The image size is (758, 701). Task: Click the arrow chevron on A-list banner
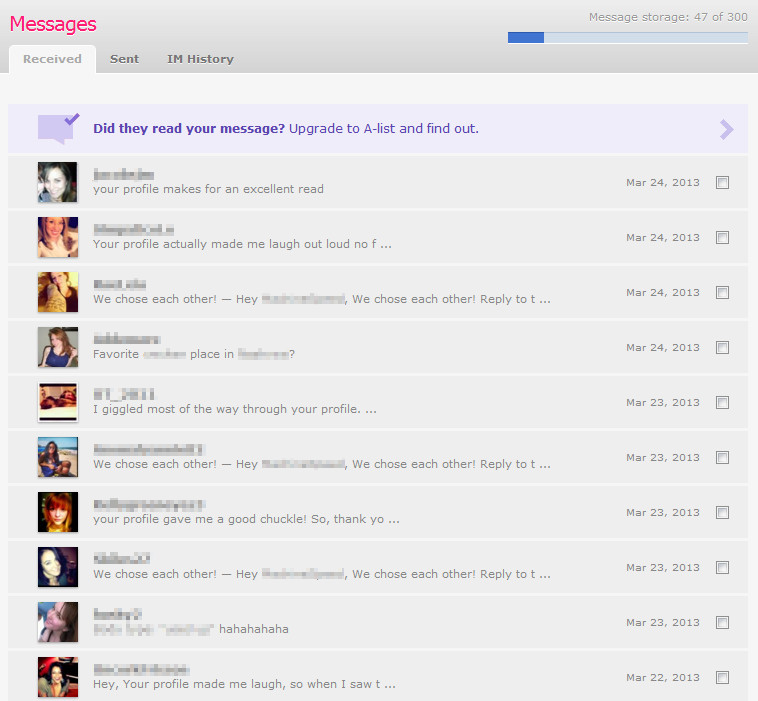point(726,130)
